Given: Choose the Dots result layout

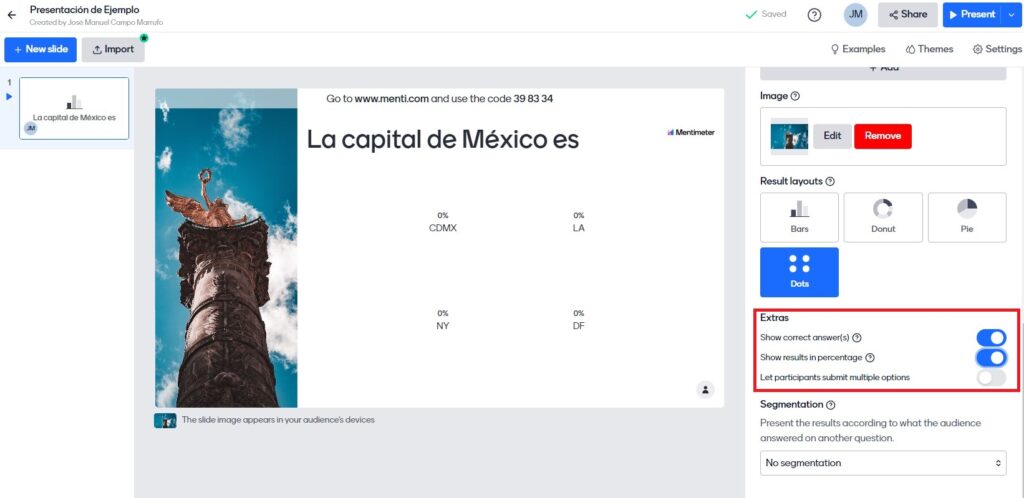Looking at the screenshot, I should pos(799,272).
